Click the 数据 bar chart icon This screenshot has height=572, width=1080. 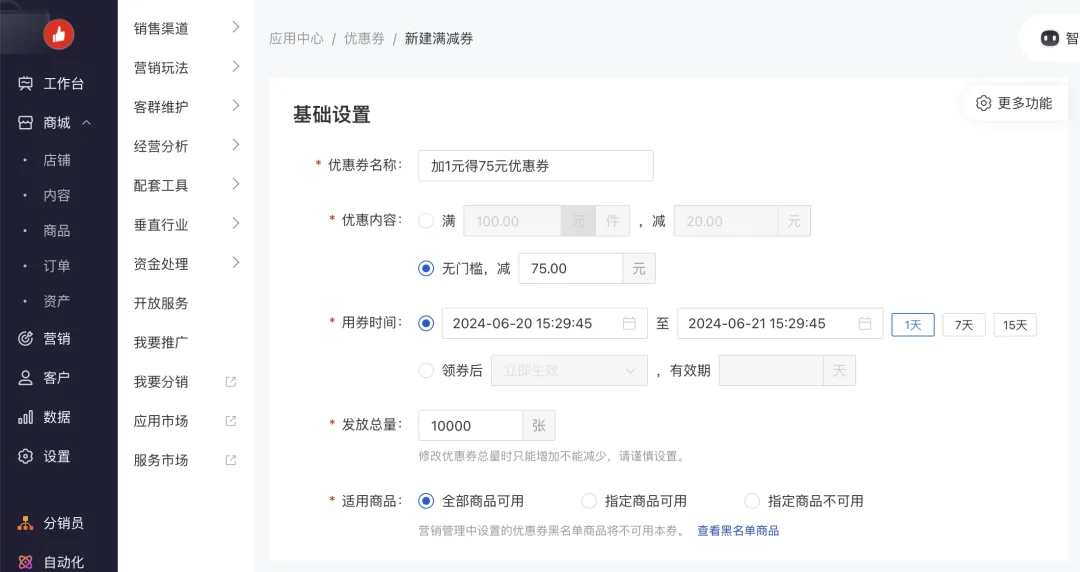point(26,417)
